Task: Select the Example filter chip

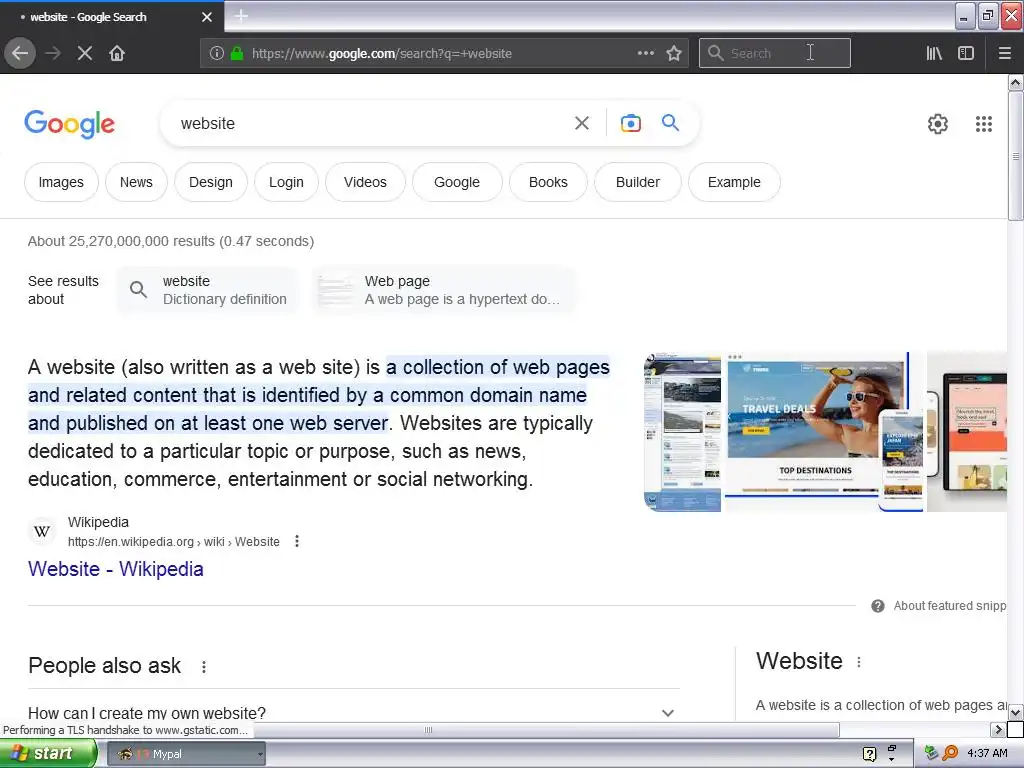Action: [x=734, y=182]
